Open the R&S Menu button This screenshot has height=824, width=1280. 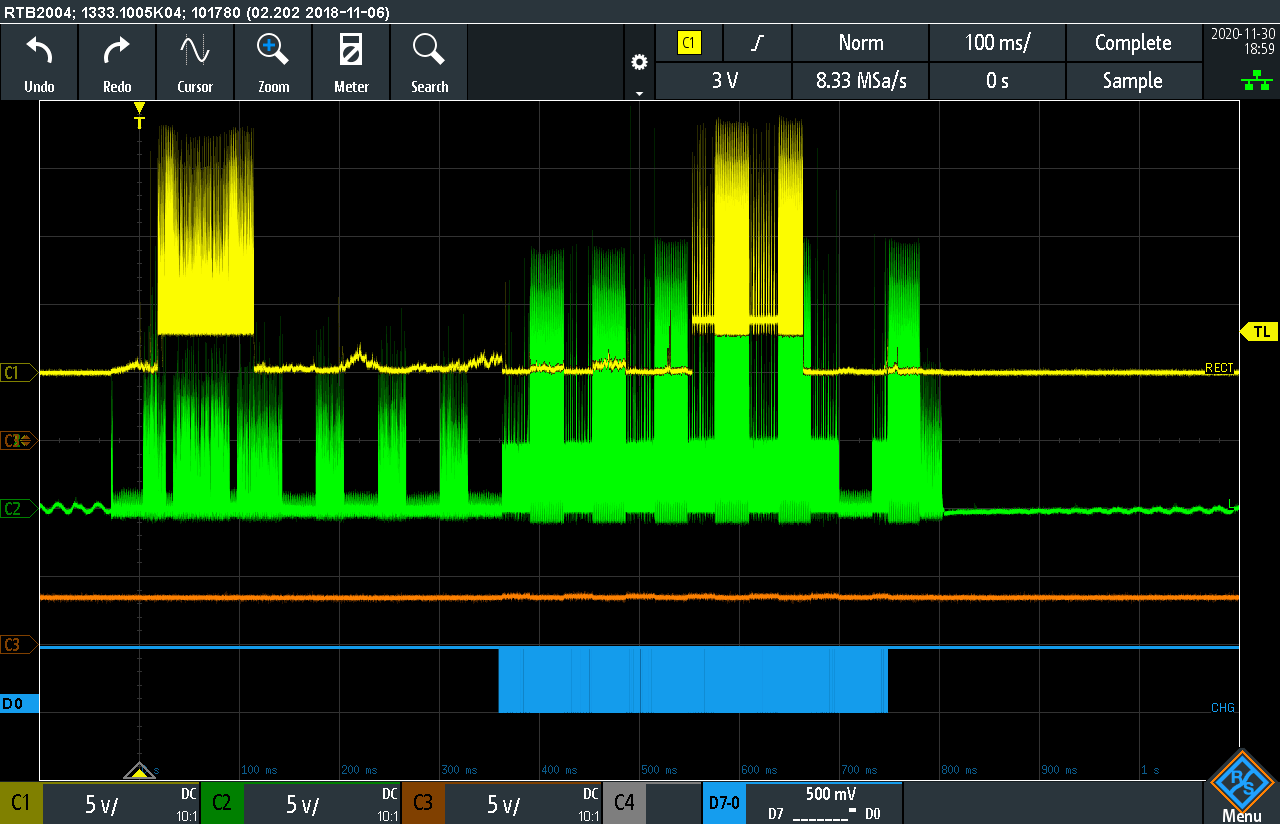[1241, 787]
